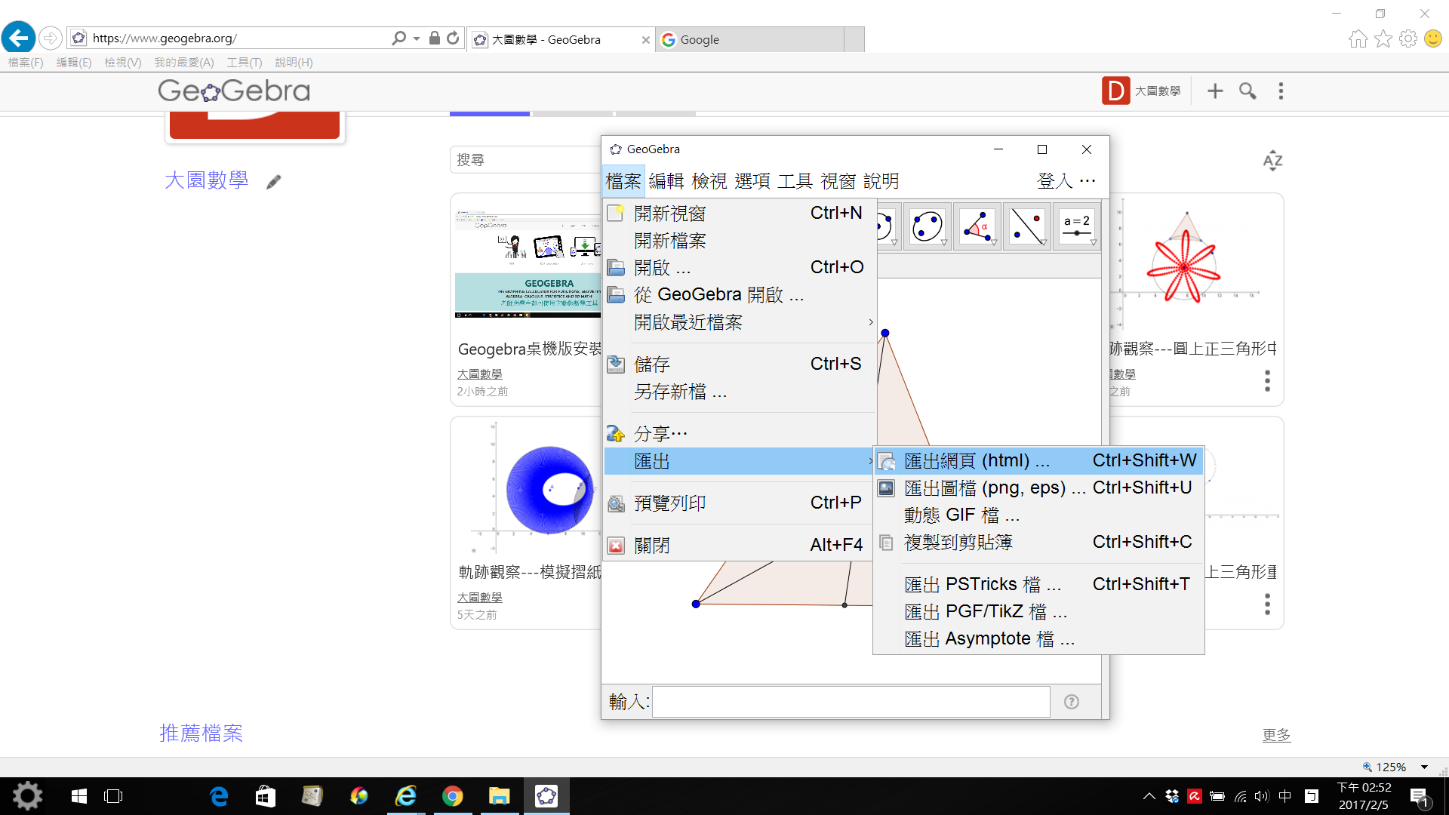The width and height of the screenshot is (1449, 815).
Task: Click the GeoGebra logo on the website
Action: point(234,91)
